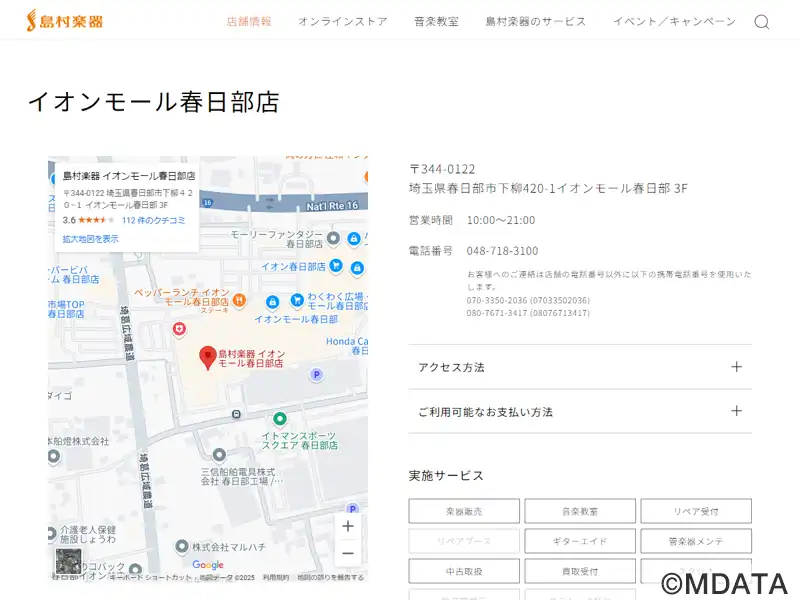Click 買取受付 service button
Viewport: 800px width, 600px height.
580,571
